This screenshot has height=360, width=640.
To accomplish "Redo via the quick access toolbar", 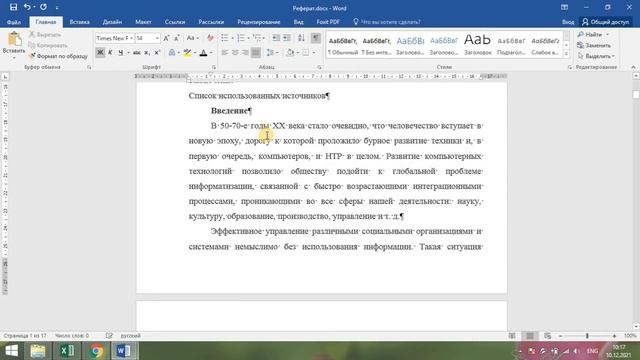I will 43,7.
